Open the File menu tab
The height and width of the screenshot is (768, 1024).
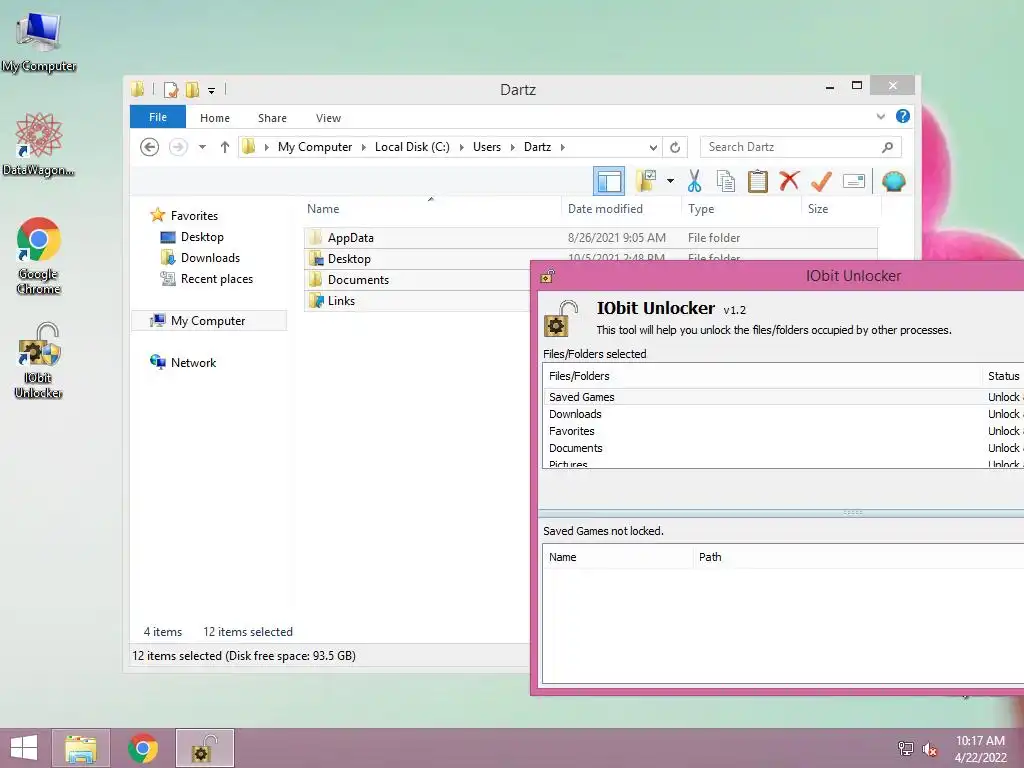(x=158, y=117)
